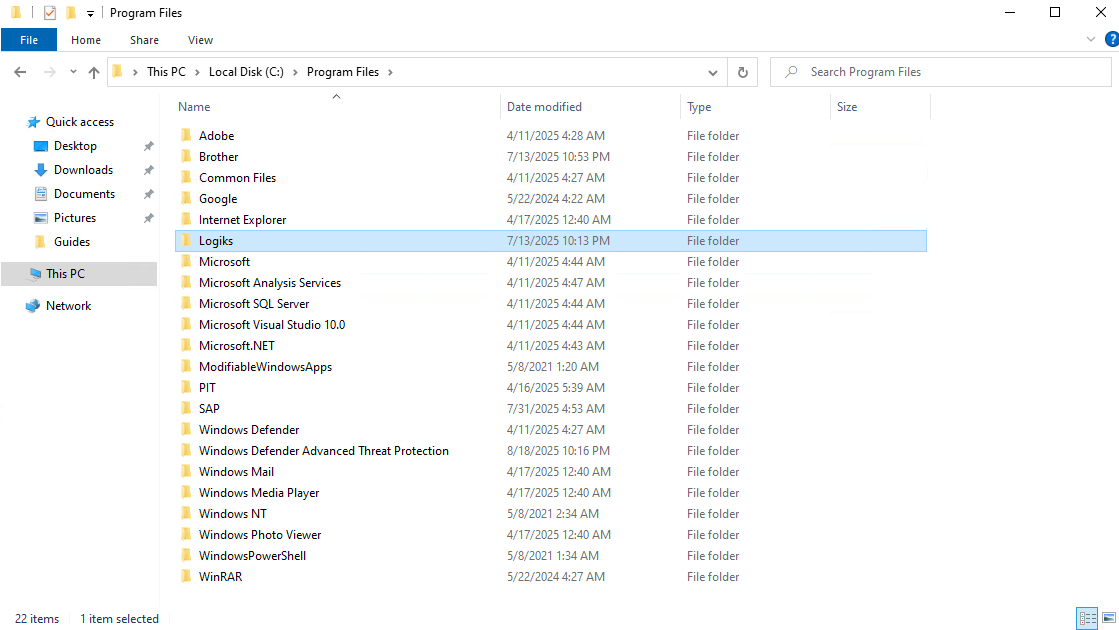The width and height of the screenshot is (1119, 630).
Task: Select Network in navigation pane
Action: (x=68, y=306)
